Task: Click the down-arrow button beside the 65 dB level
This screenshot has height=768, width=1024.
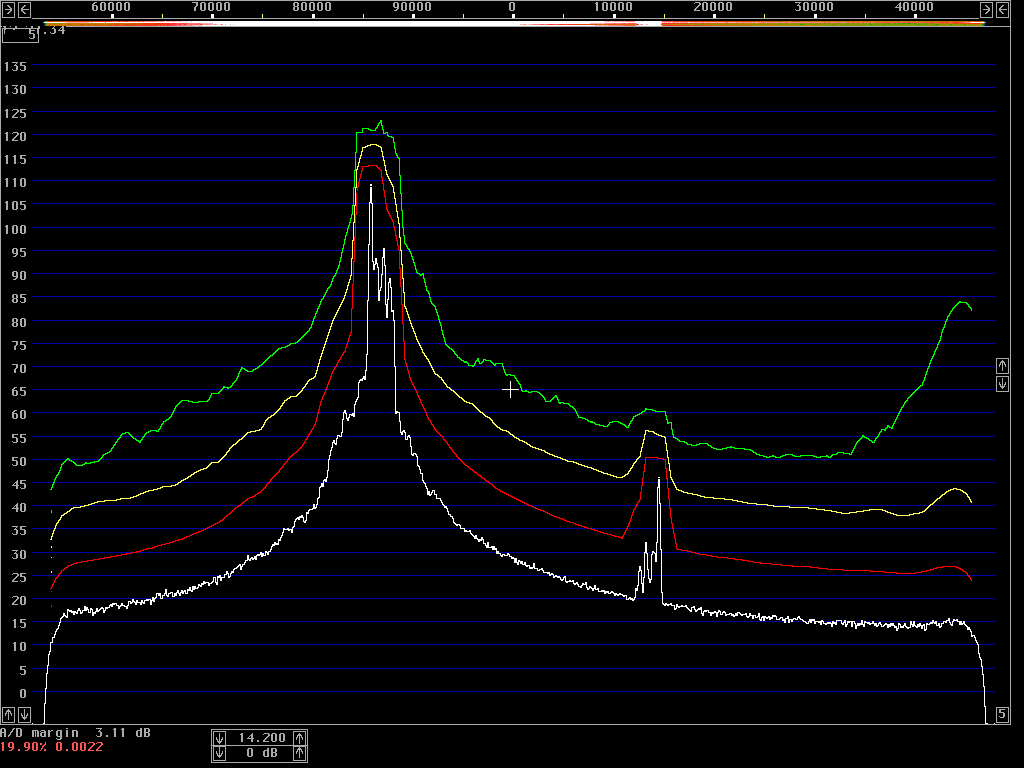Action: 1002,383
